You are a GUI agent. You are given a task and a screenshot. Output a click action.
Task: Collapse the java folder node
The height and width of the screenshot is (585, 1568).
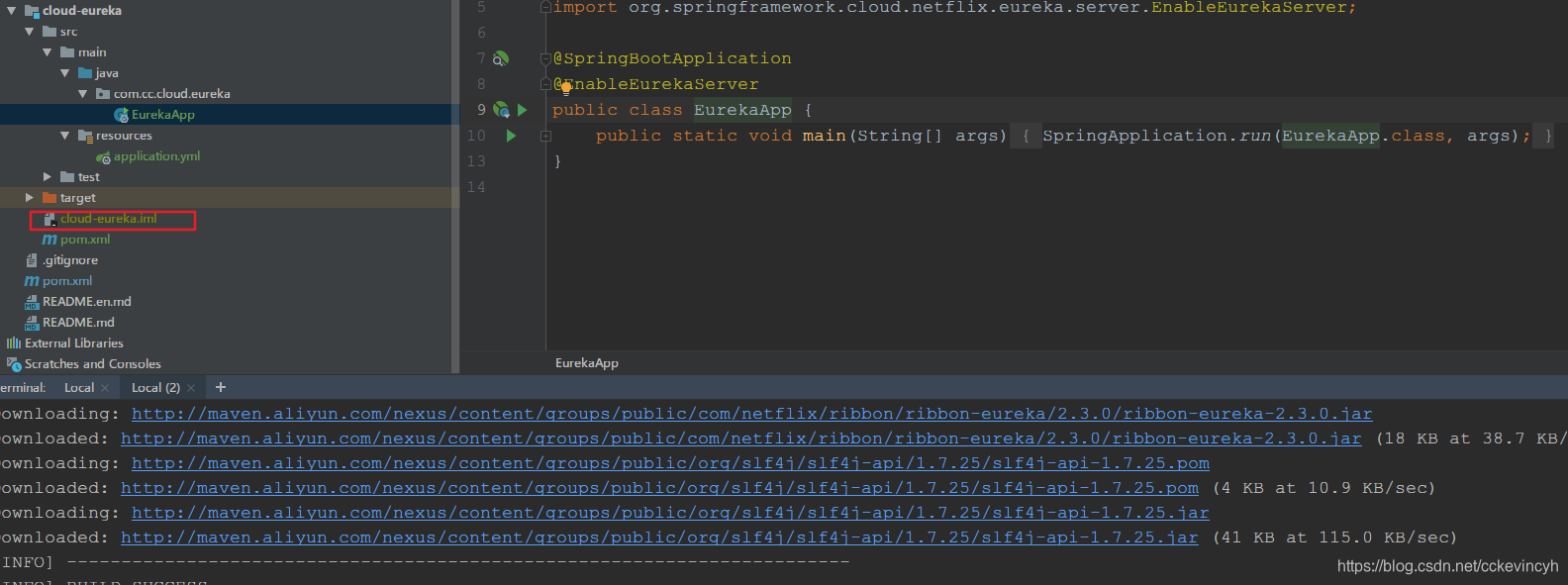[x=64, y=73]
